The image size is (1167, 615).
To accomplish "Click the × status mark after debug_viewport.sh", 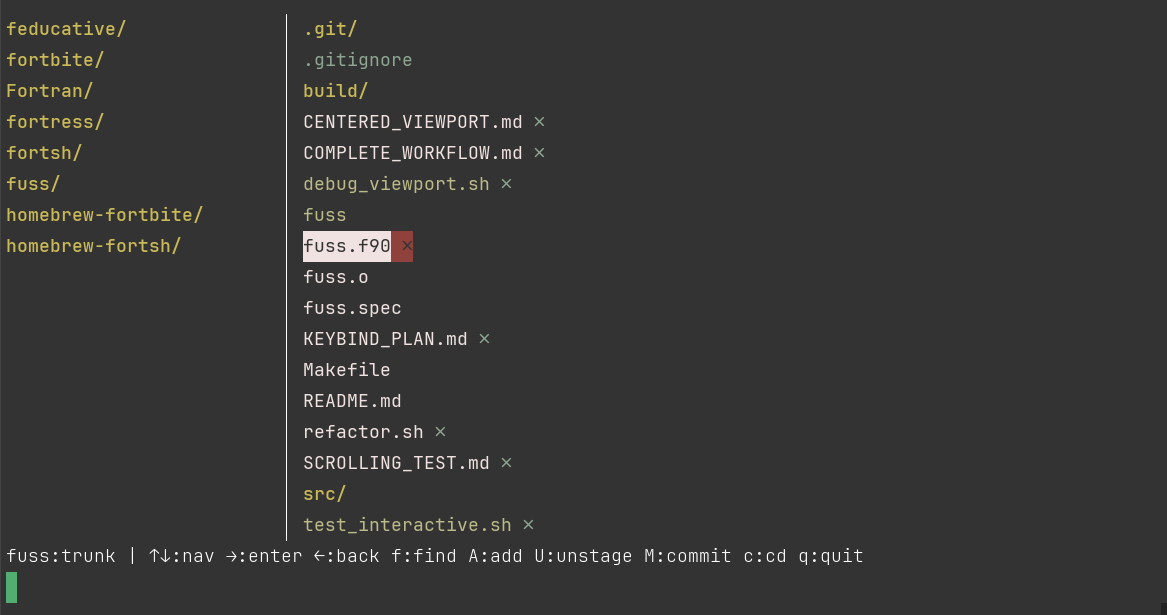I will [506, 184].
